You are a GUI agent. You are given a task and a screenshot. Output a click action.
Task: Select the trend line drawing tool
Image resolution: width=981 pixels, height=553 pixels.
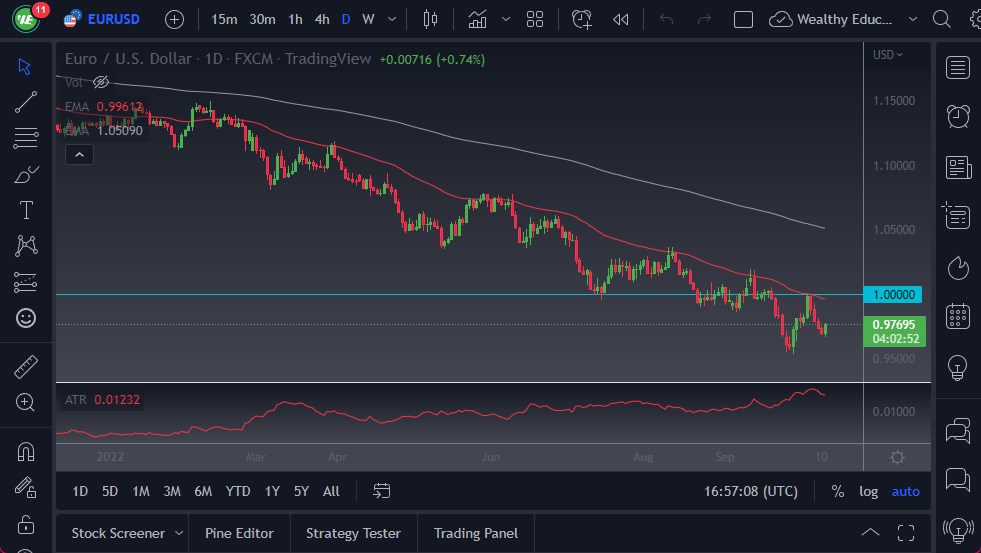coord(26,102)
